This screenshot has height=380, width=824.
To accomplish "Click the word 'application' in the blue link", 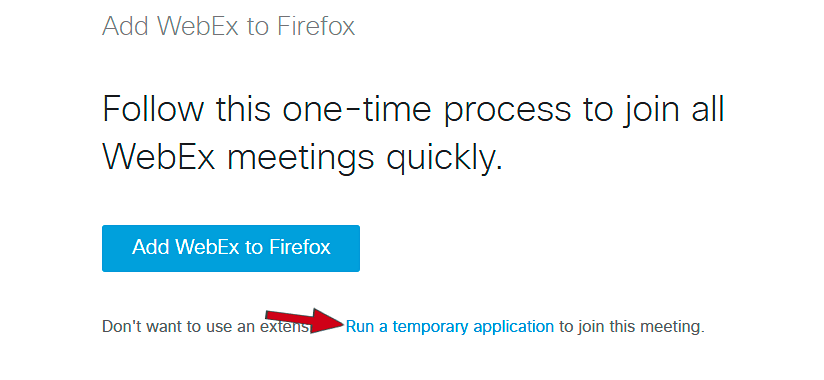I will tap(513, 327).
